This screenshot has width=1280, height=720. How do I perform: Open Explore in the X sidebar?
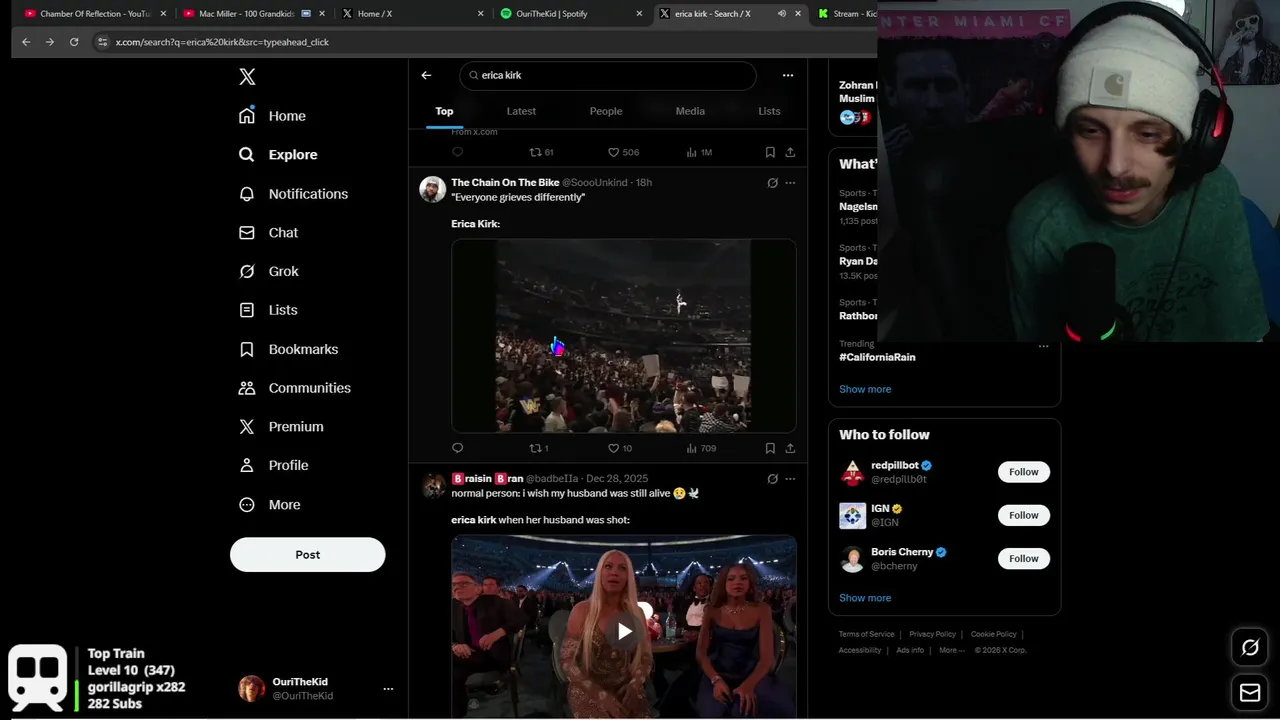279,155
